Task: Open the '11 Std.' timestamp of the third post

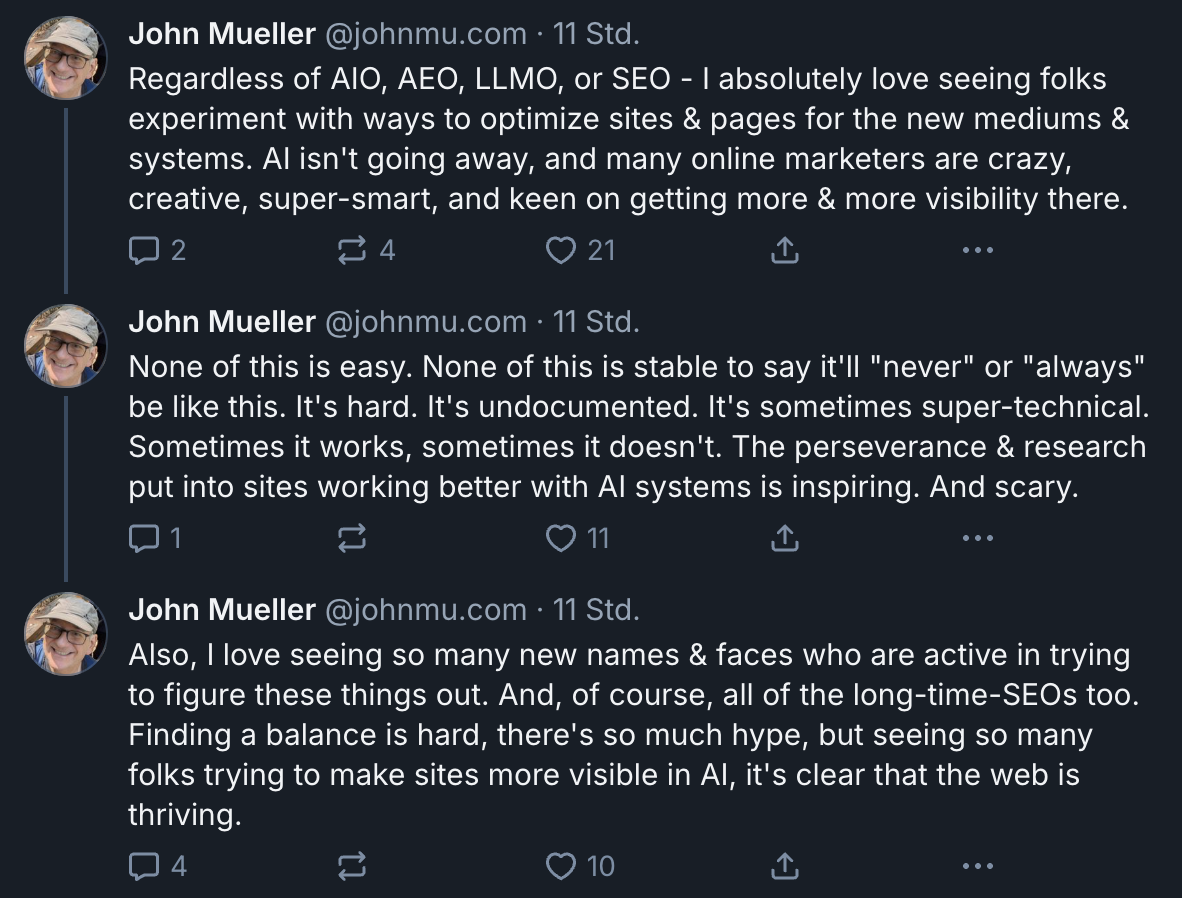Action: tap(596, 610)
